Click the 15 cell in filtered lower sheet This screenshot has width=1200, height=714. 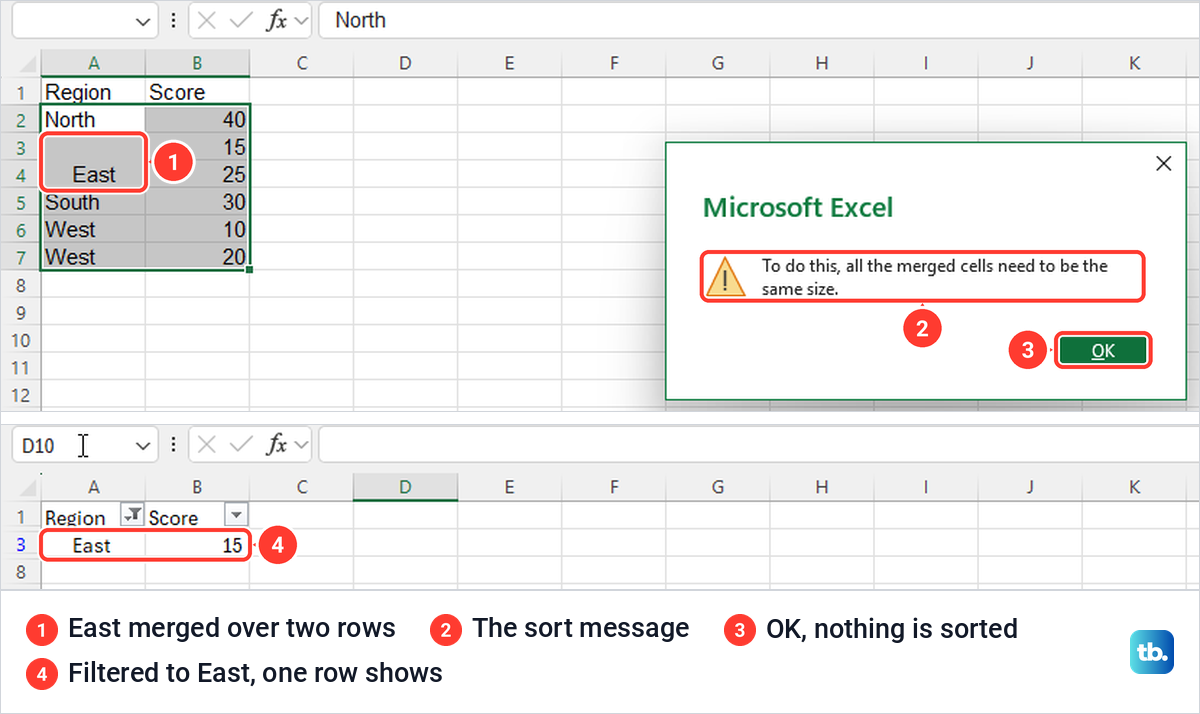click(198, 545)
